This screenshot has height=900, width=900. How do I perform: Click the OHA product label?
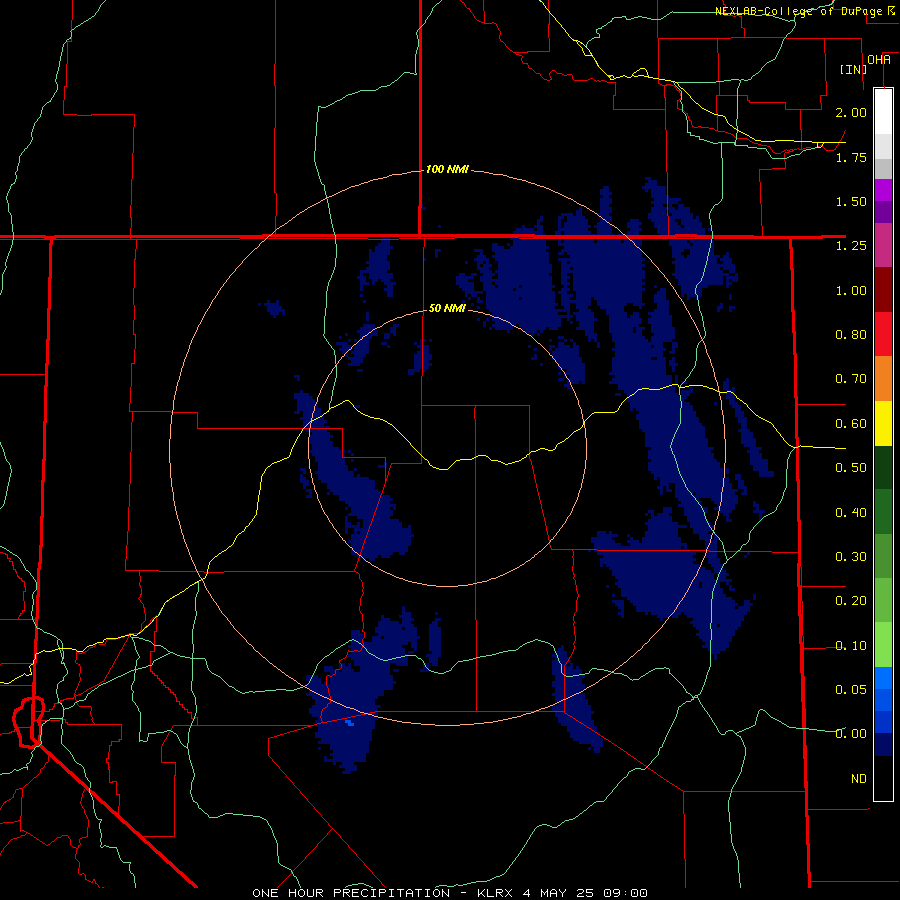pos(879,60)
